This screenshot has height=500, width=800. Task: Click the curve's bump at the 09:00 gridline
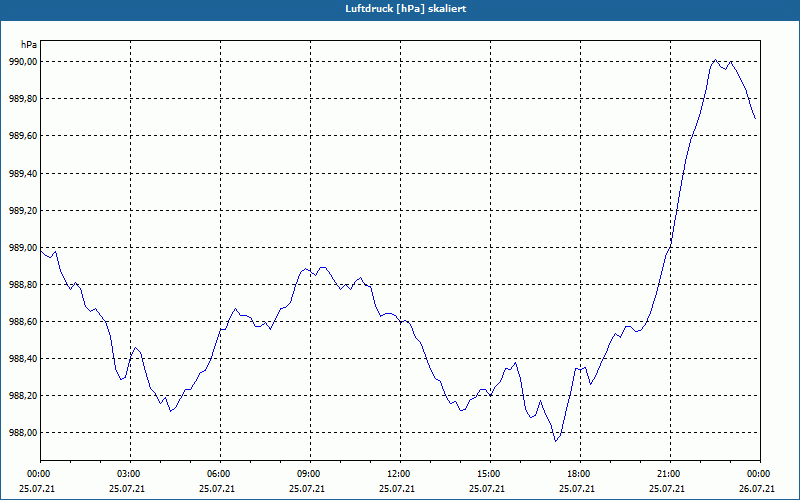(310, 271)
